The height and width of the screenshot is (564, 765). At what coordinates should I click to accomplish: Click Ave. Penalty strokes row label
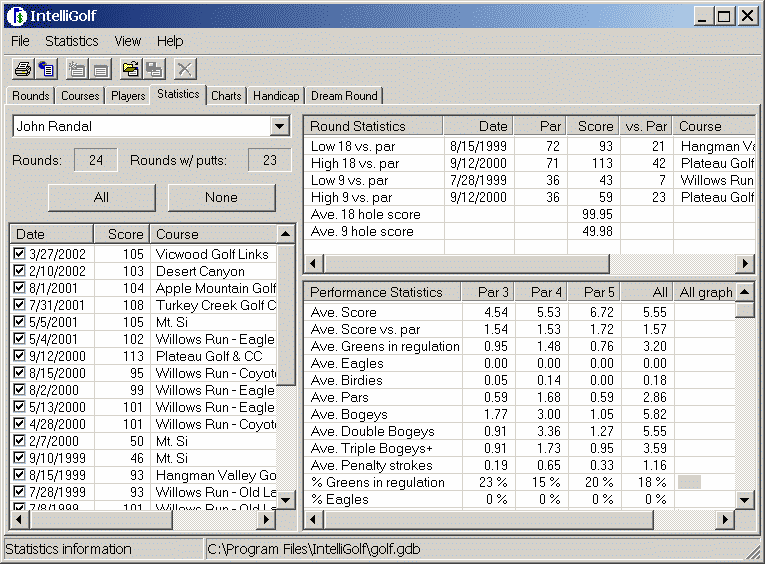(x=372, y=465)
